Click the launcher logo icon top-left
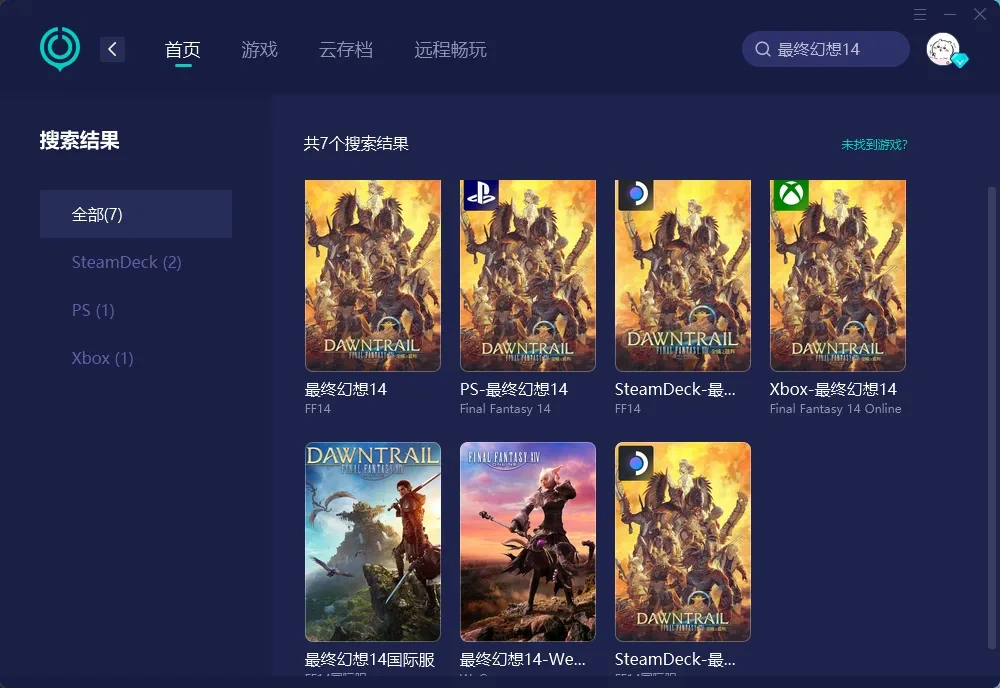The image size is (1000, 688). pos(59,48)
